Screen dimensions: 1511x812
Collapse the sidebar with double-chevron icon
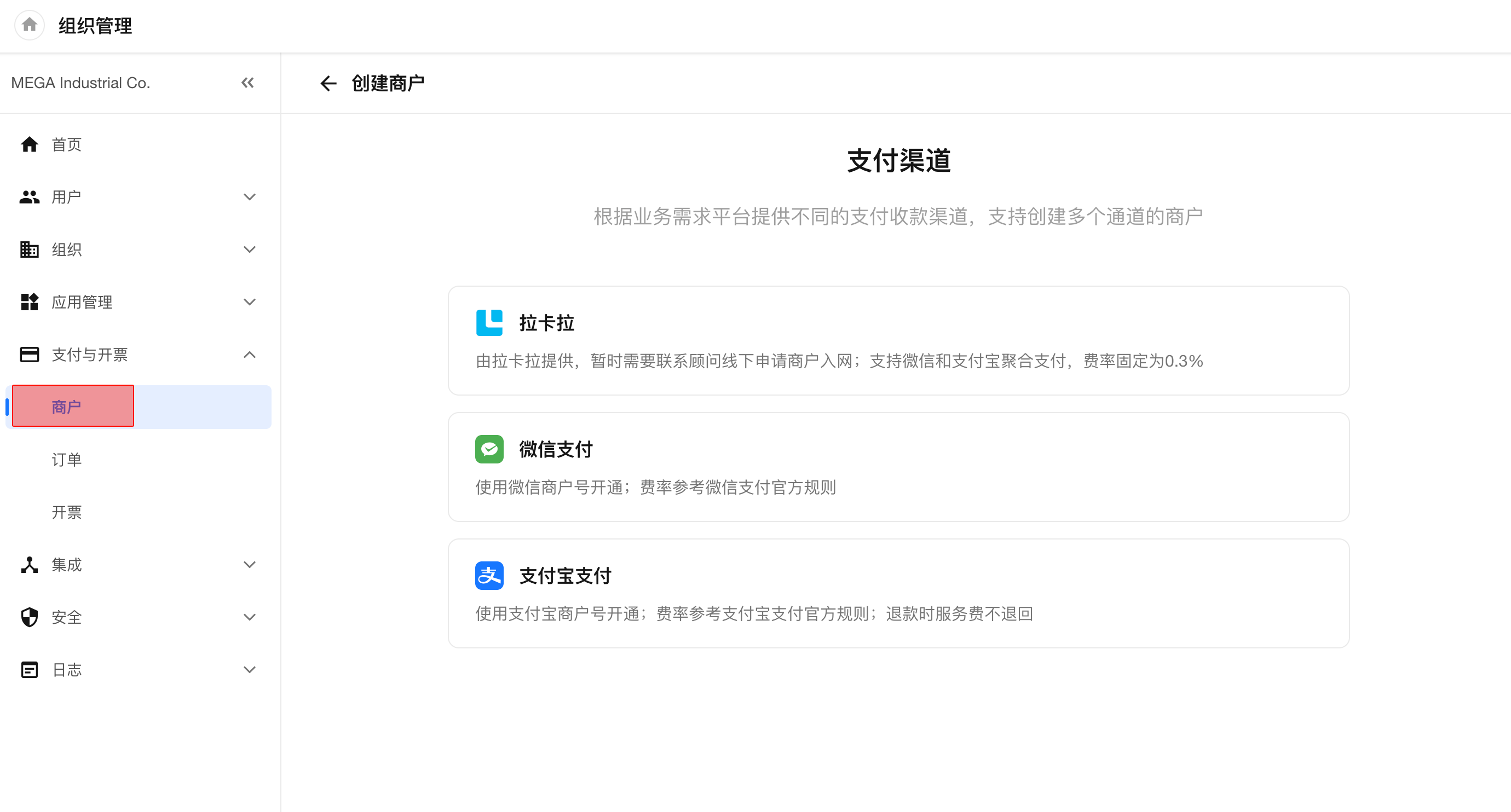click(x=247, y=83)
